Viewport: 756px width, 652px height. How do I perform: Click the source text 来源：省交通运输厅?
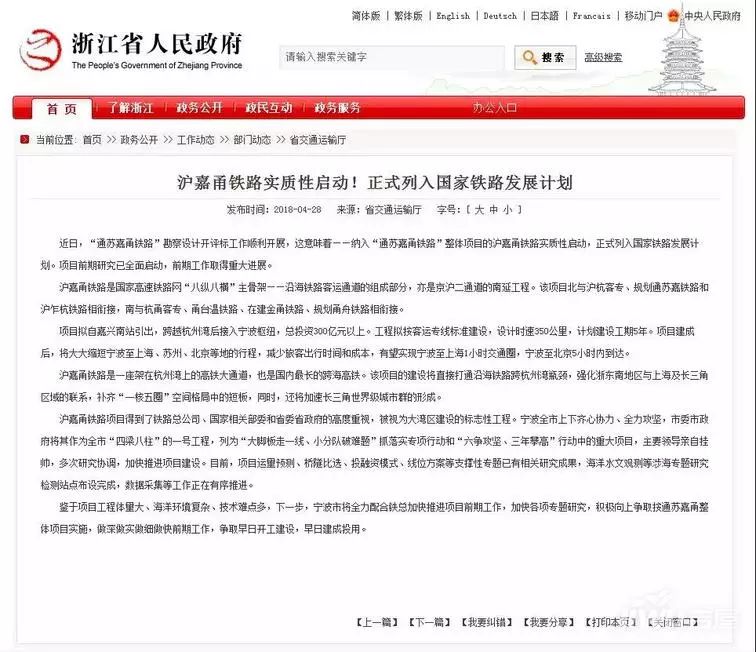pos(379,210)
